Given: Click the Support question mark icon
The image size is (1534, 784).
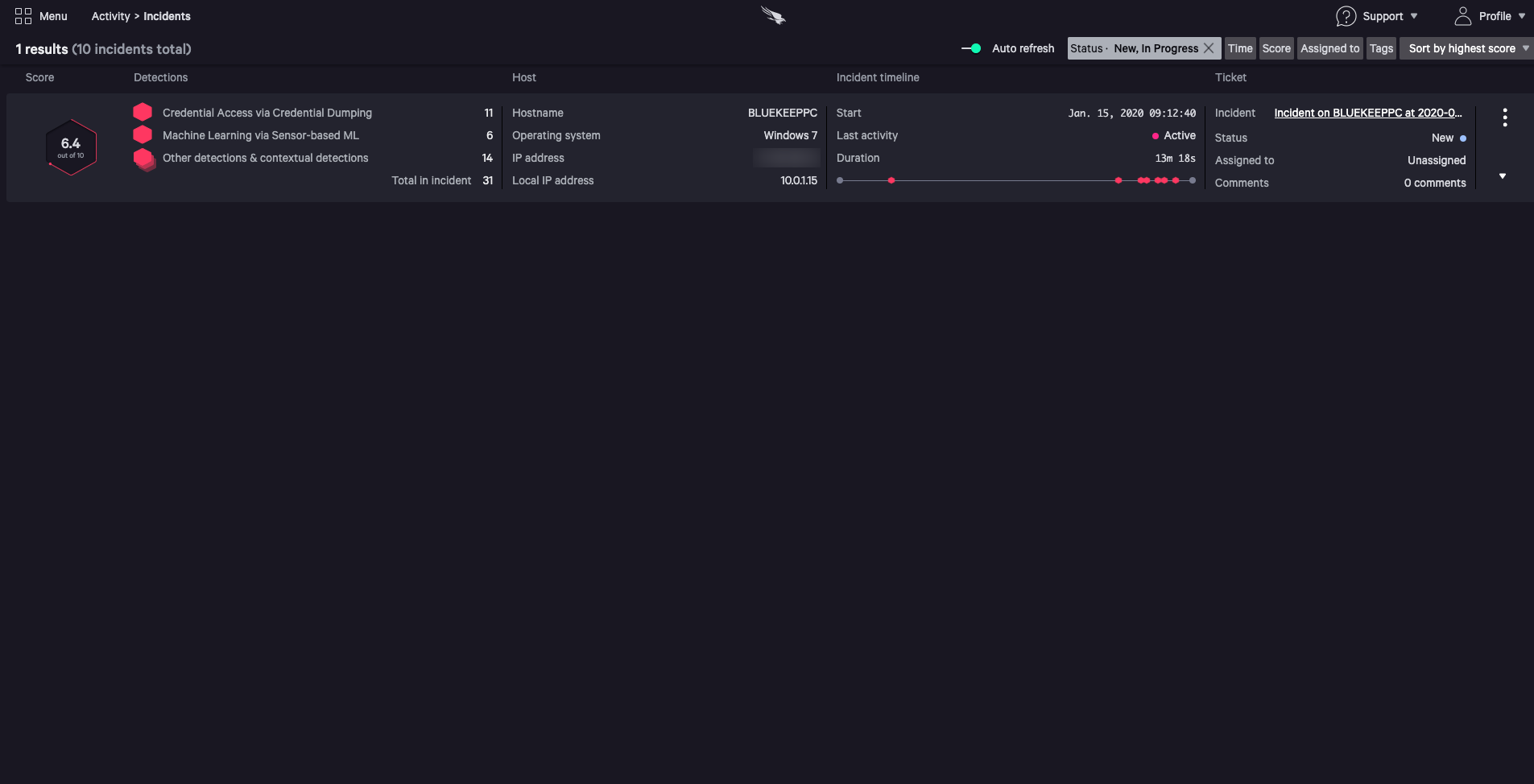Looking at the screenshot, I should coord(1346,16).
